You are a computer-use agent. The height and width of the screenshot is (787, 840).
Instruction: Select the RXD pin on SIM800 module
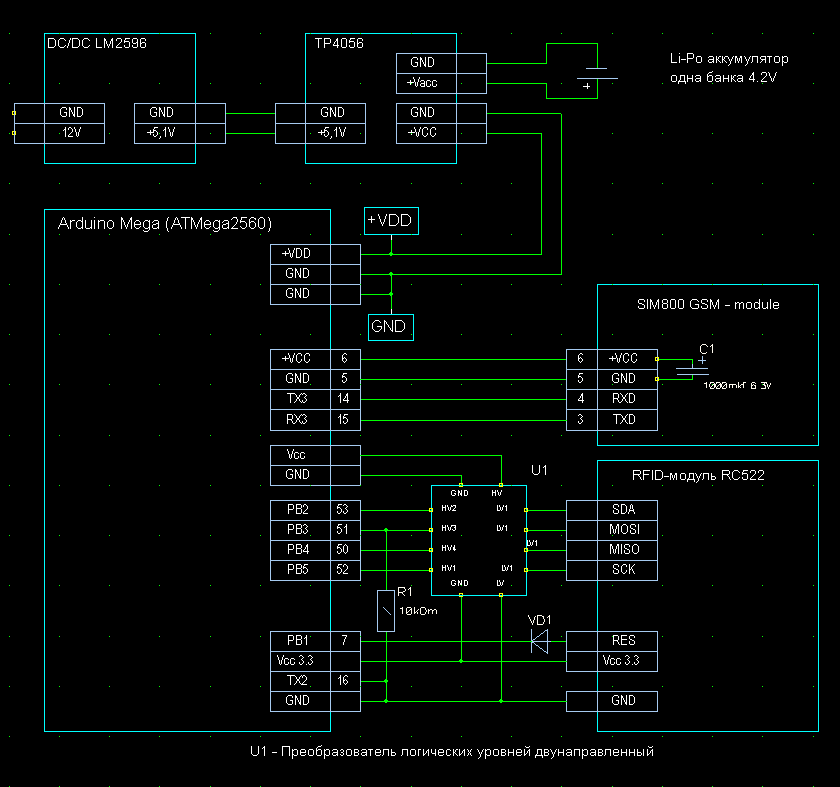pos(623,399)
